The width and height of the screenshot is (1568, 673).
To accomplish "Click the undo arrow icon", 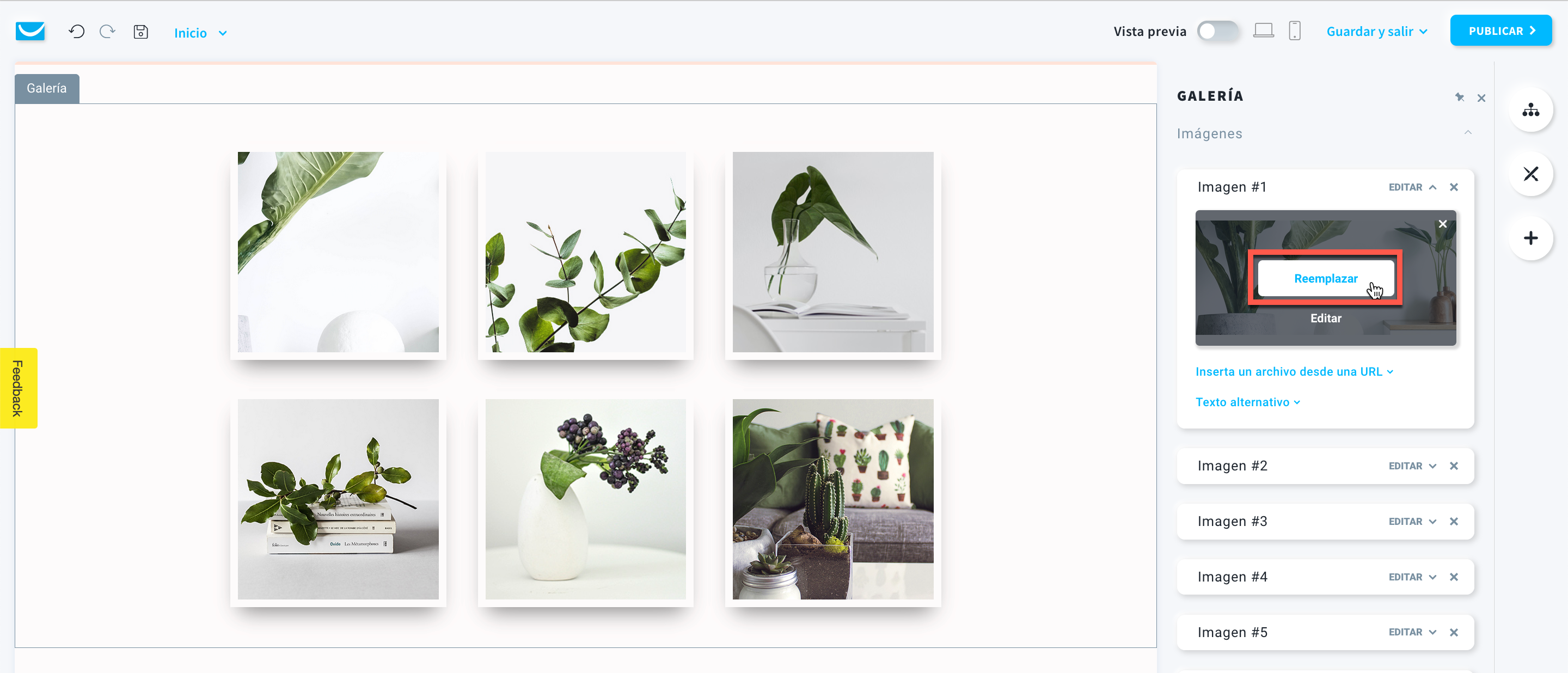I will click(x=77, y=32).
